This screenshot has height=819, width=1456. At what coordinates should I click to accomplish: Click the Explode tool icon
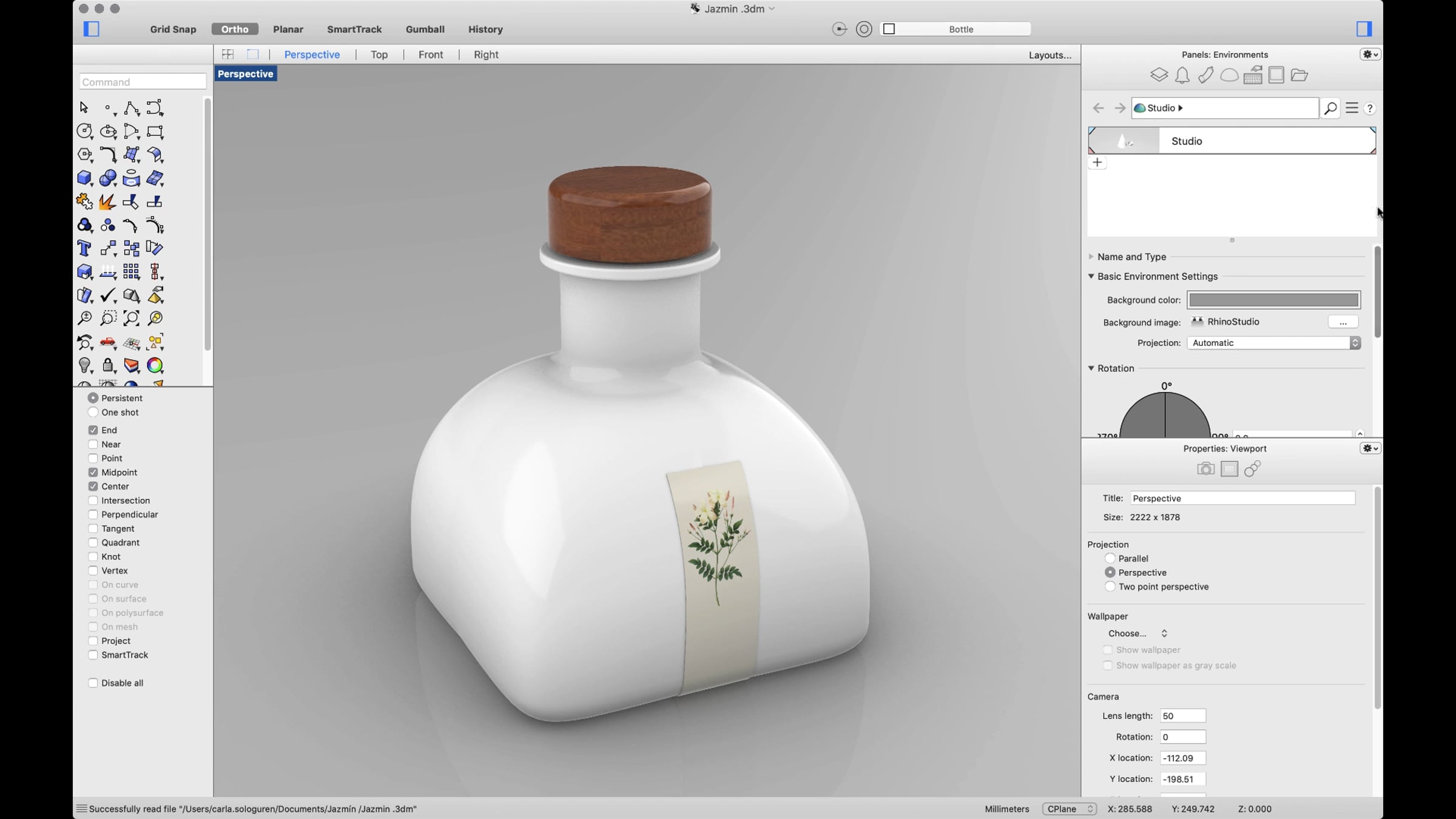(x=108, y=201)
